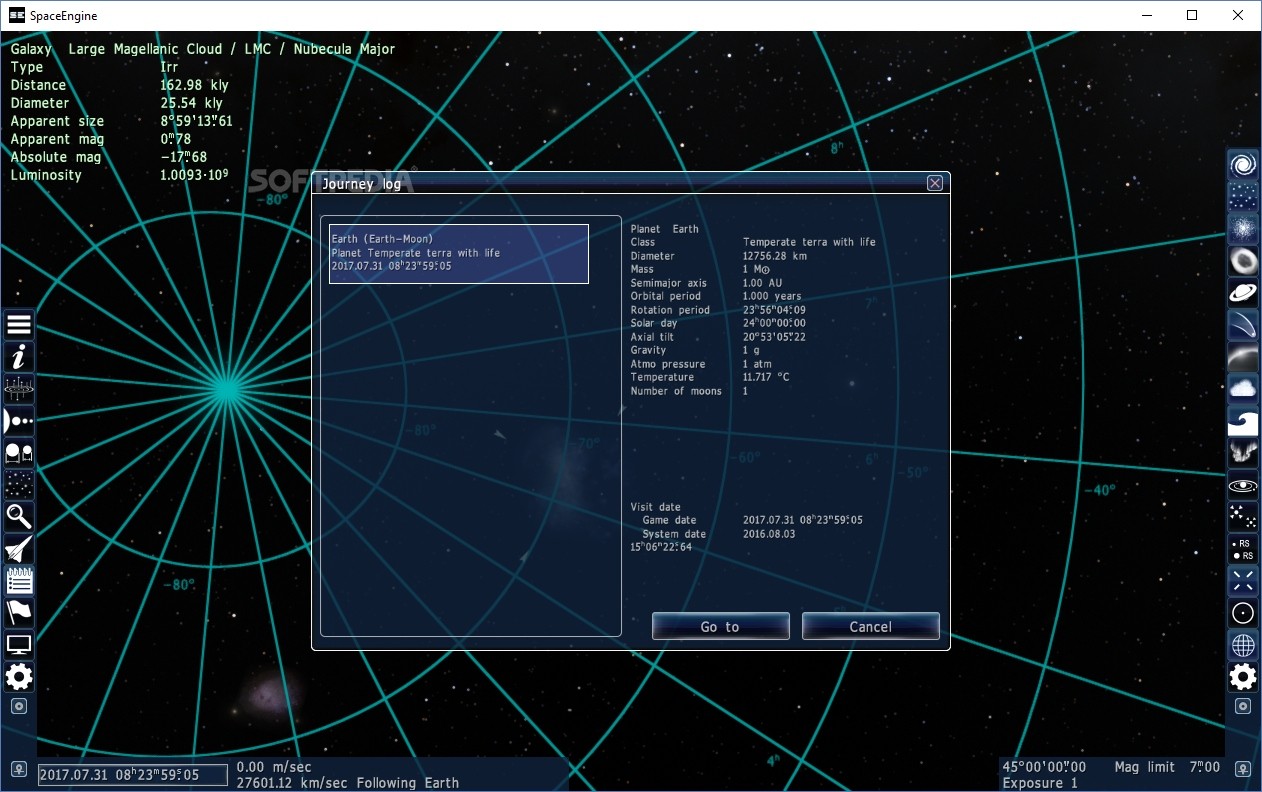Screen dimensions: 1262x792
Task: Click the Absolute mag −17.68 value
Action: (x=184, y=157)
